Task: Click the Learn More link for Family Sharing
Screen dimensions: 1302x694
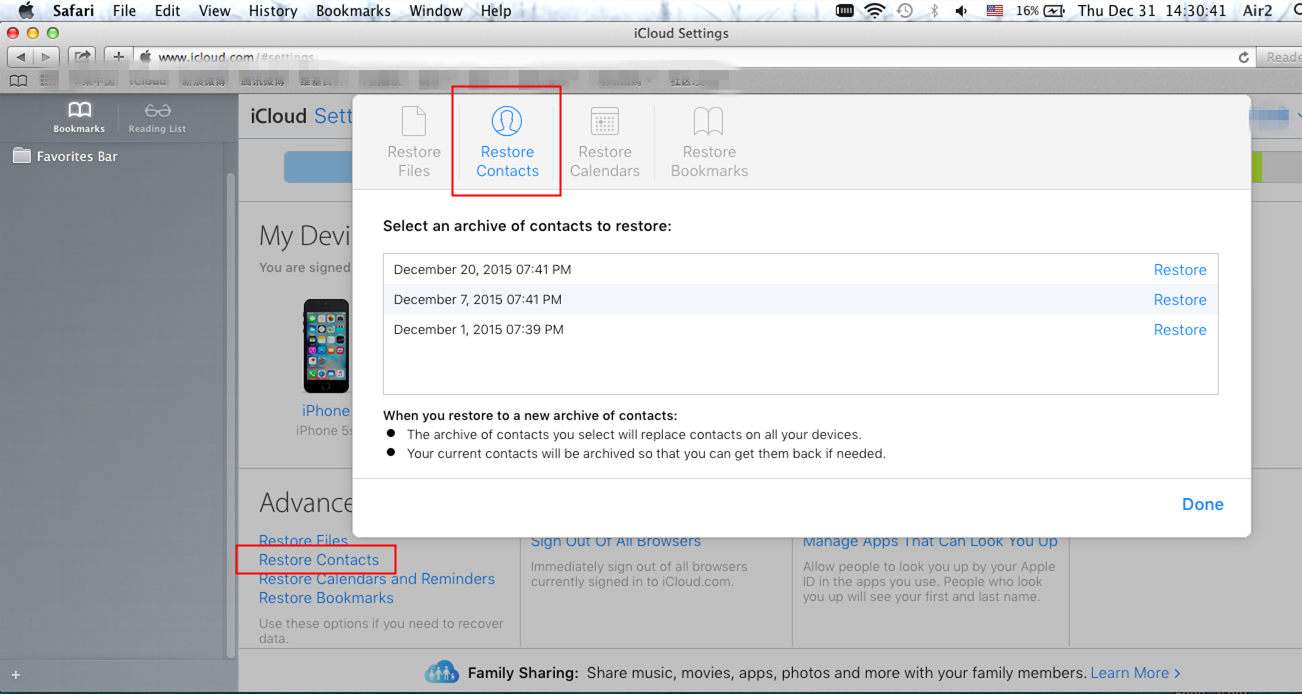Action: (x=1135, y=673)
